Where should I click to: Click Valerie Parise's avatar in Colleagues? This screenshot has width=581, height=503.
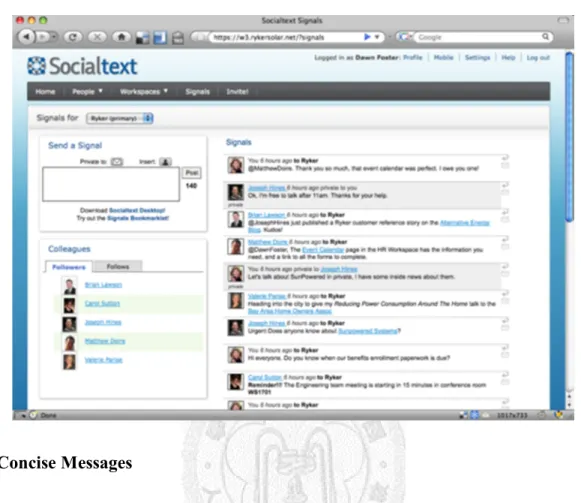pyautogui.click(x=69, y=362)
